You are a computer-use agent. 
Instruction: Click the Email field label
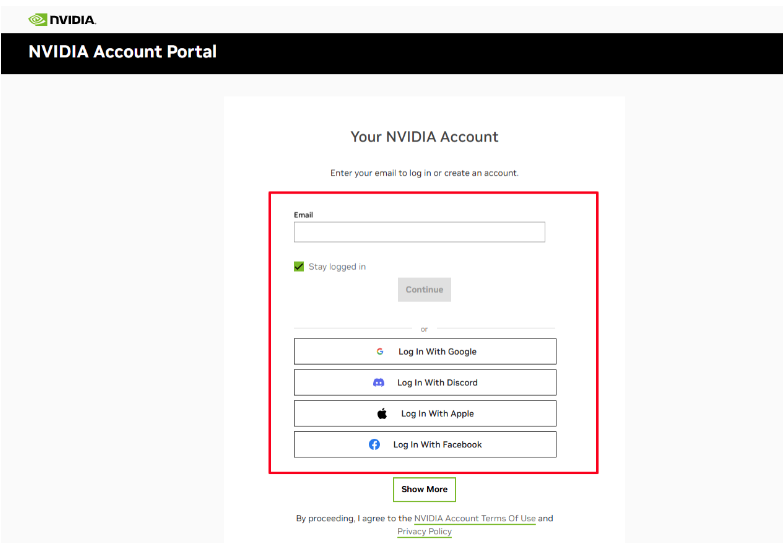tap(304, 215)
